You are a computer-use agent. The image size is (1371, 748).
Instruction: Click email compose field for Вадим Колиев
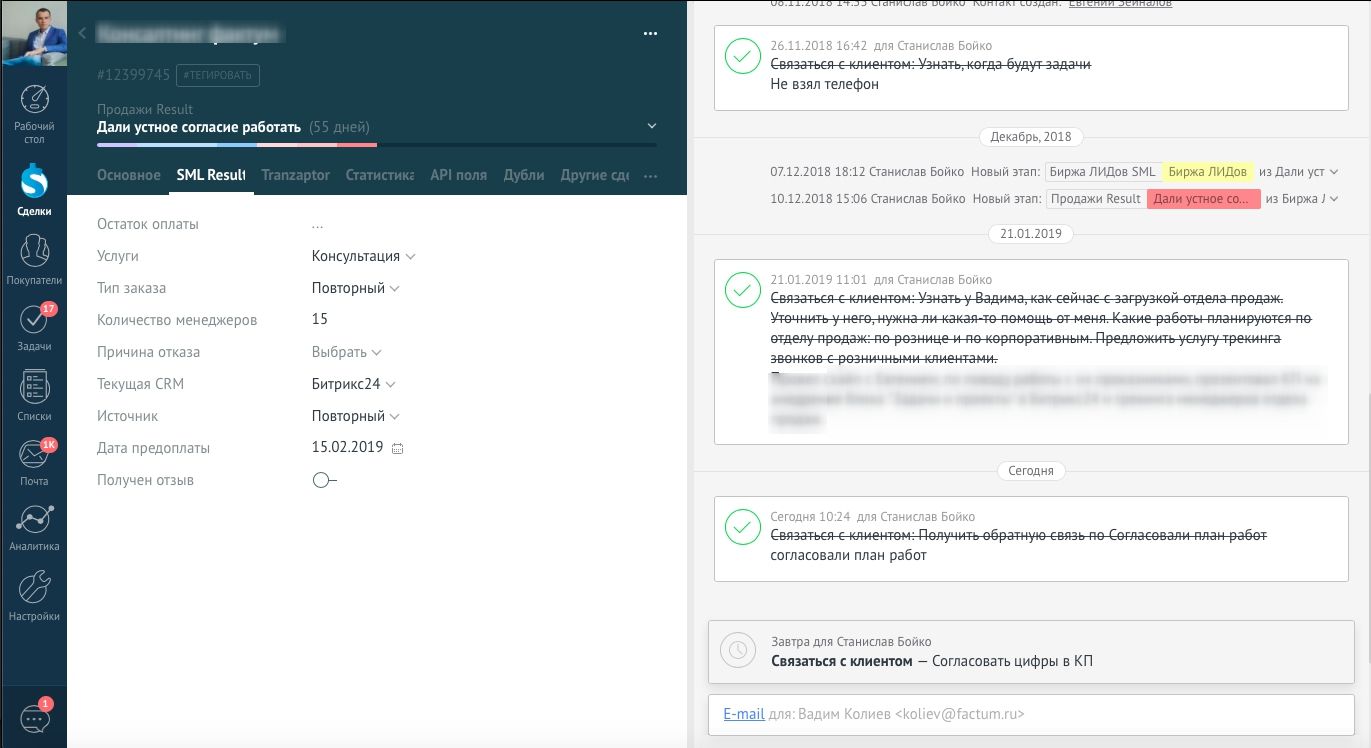click(1031, 714)
